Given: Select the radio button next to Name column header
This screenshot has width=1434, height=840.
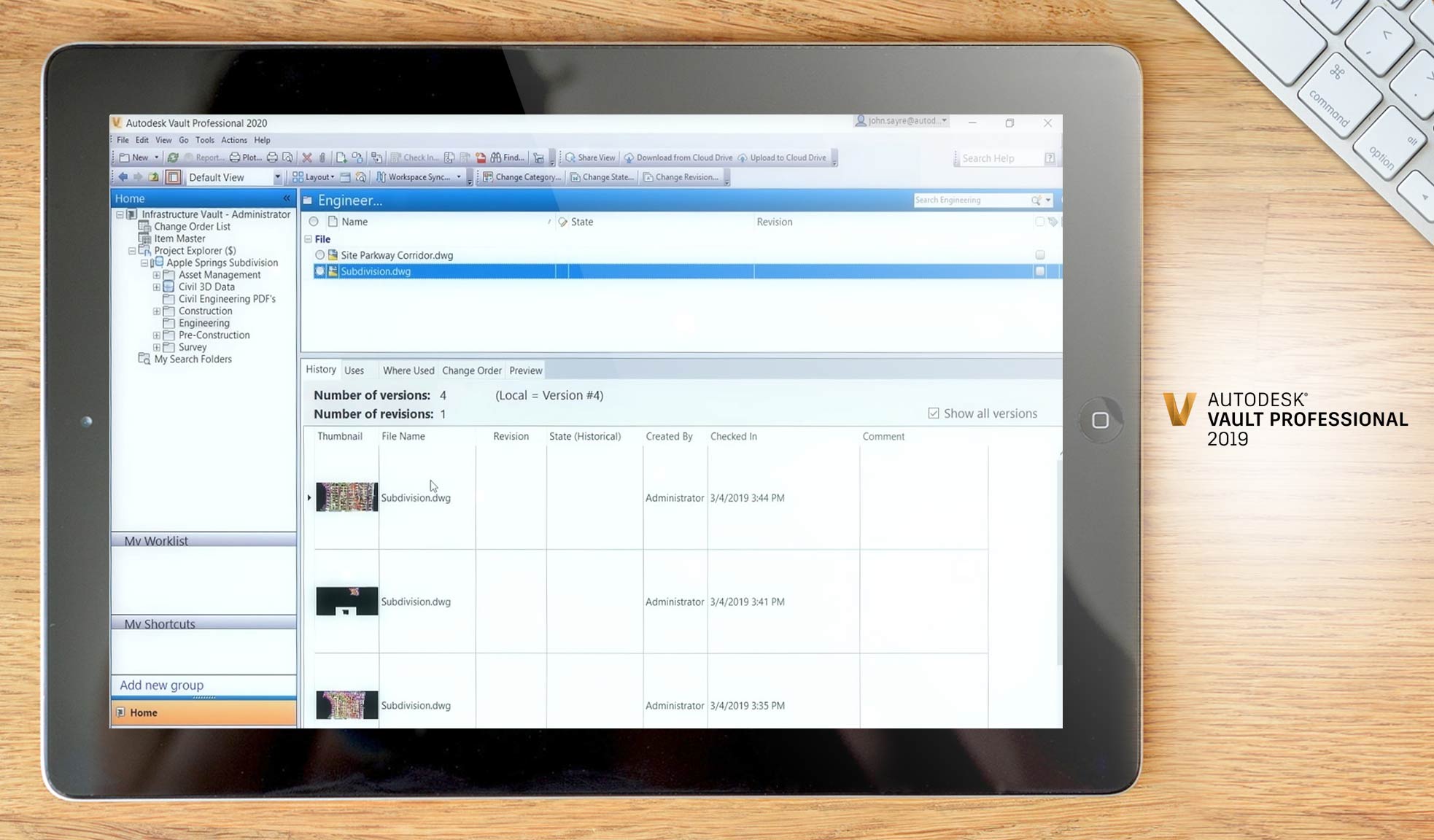Looking at the screenshot, I should click(x=314, y=222).
